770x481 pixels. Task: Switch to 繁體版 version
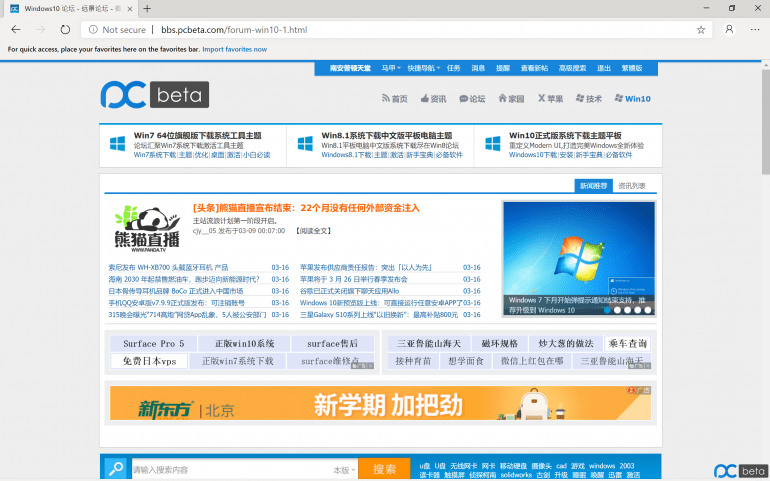pyautogui.click(x=632, y=68)
